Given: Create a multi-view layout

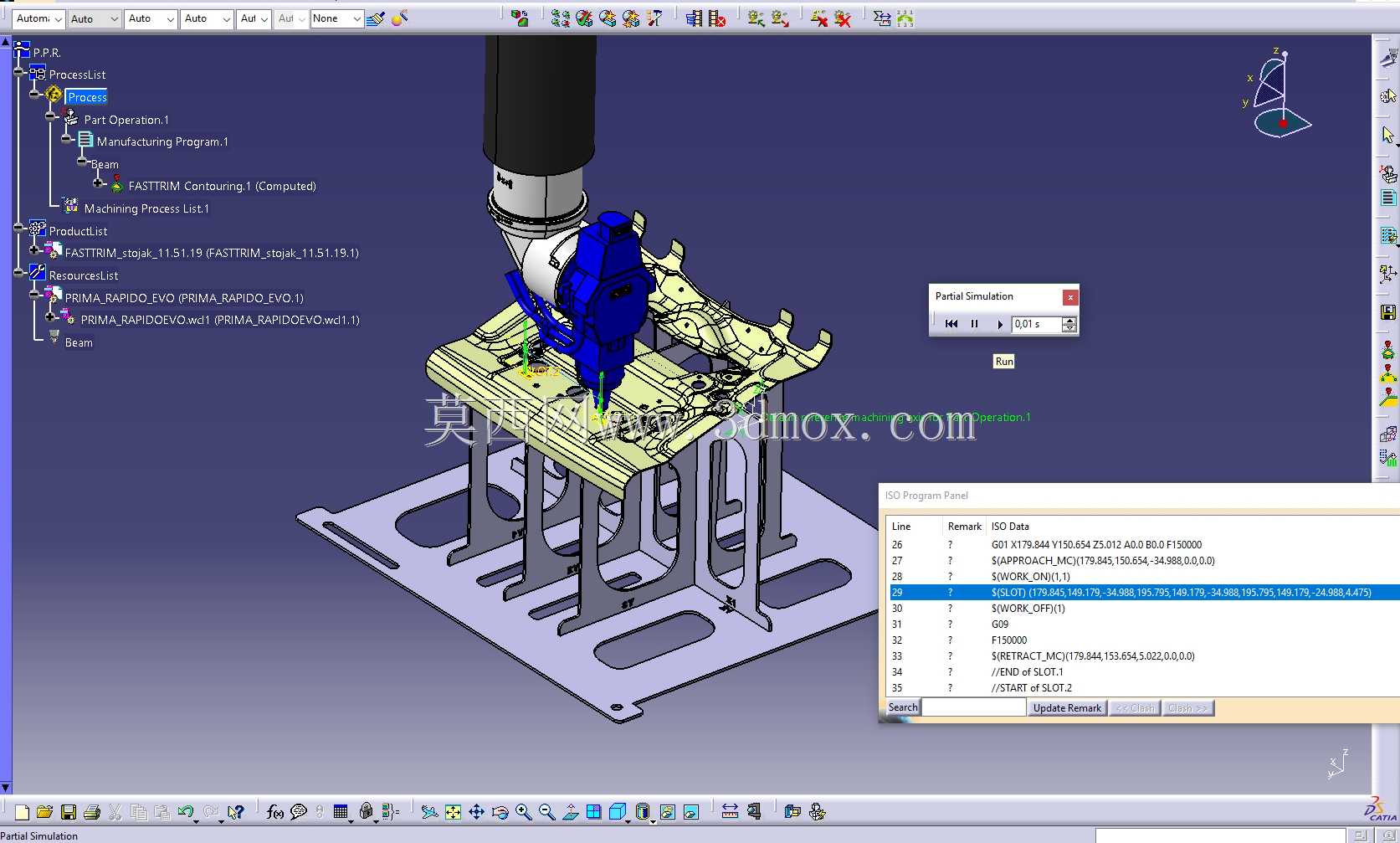Looking at the screenshot, I should tap(593, 811).
